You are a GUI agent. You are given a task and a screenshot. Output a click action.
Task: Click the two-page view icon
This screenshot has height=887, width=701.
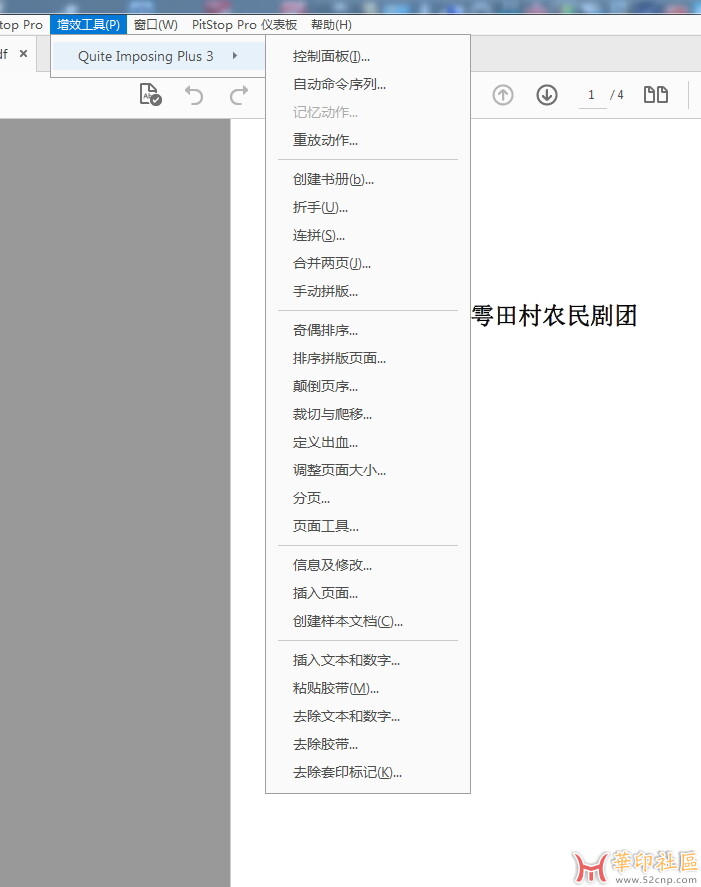(656, 95)
